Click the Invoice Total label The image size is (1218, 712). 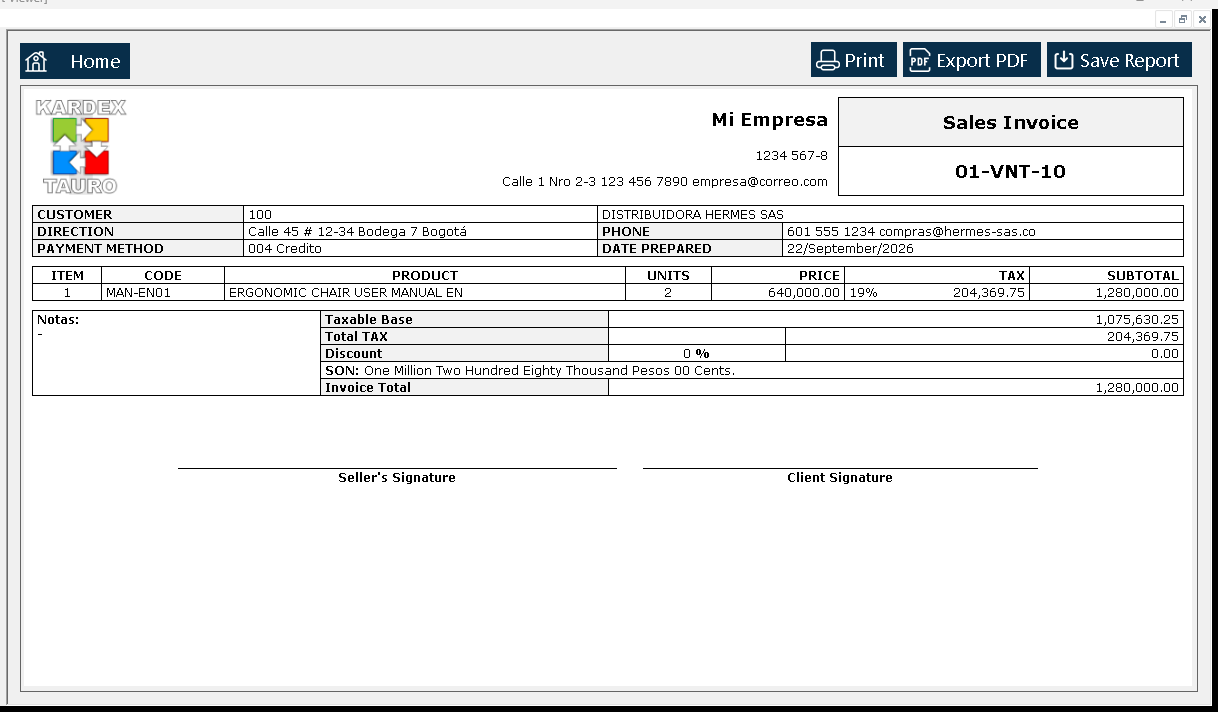pos(368,388)
